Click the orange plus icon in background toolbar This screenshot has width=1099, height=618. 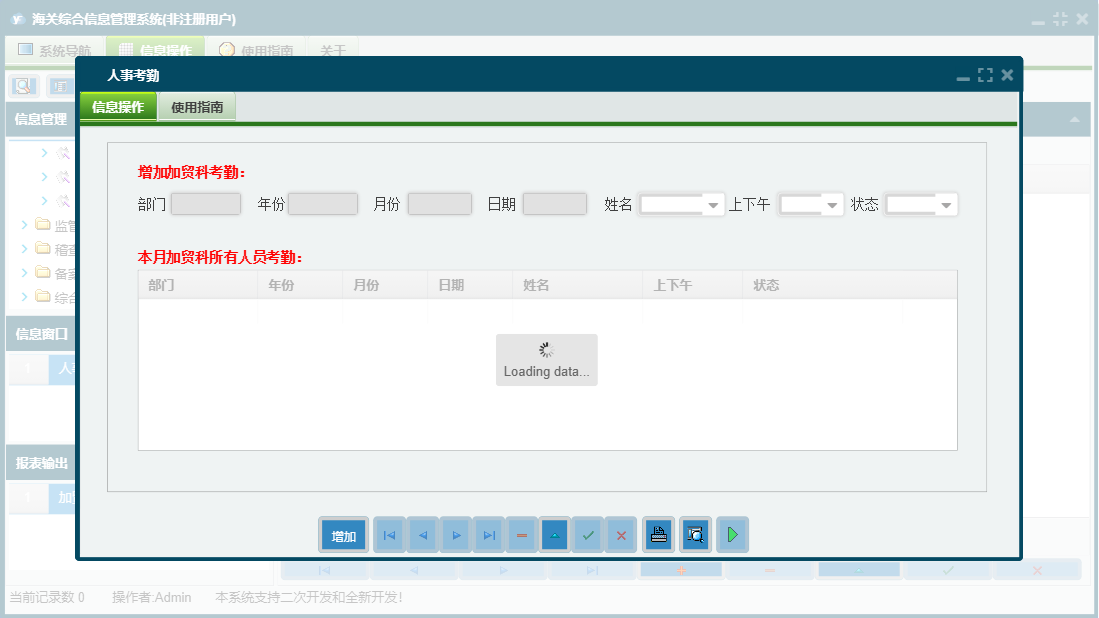point(681,570)
